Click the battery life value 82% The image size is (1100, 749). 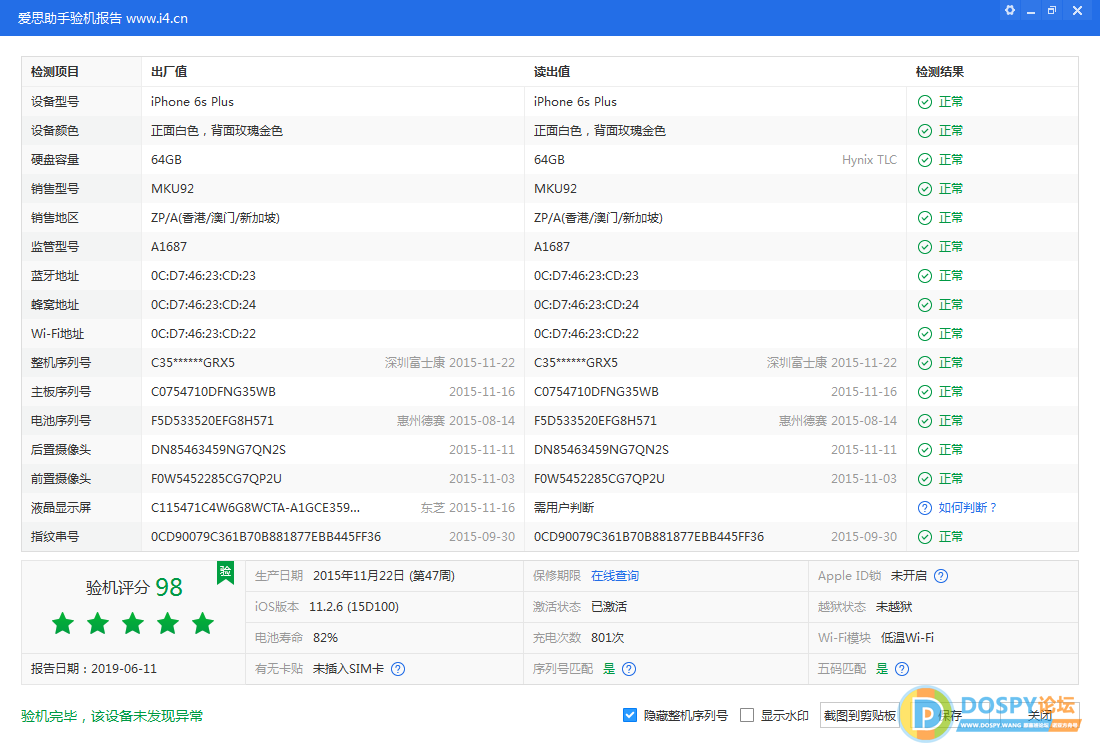[x=326, y=637]
